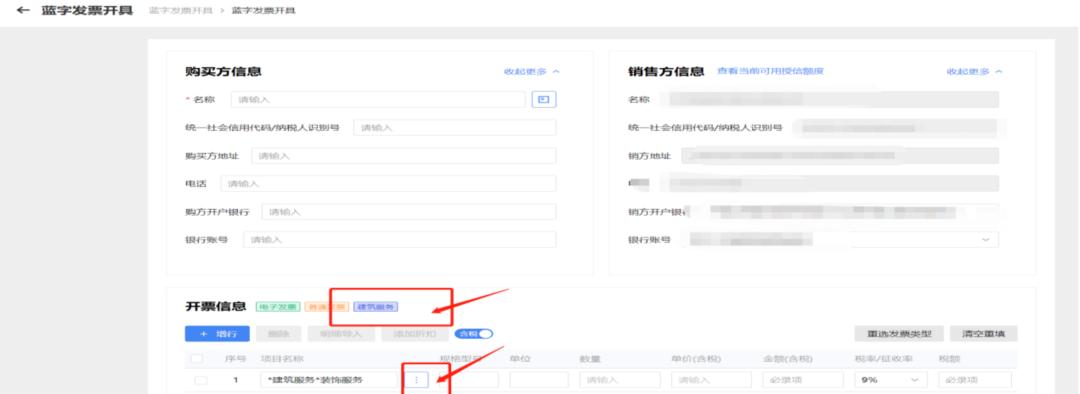Image resolution: width=1080 pixels, height=394 pixels.
Task: Click the 电话 input field
Action: coord(388,184)
